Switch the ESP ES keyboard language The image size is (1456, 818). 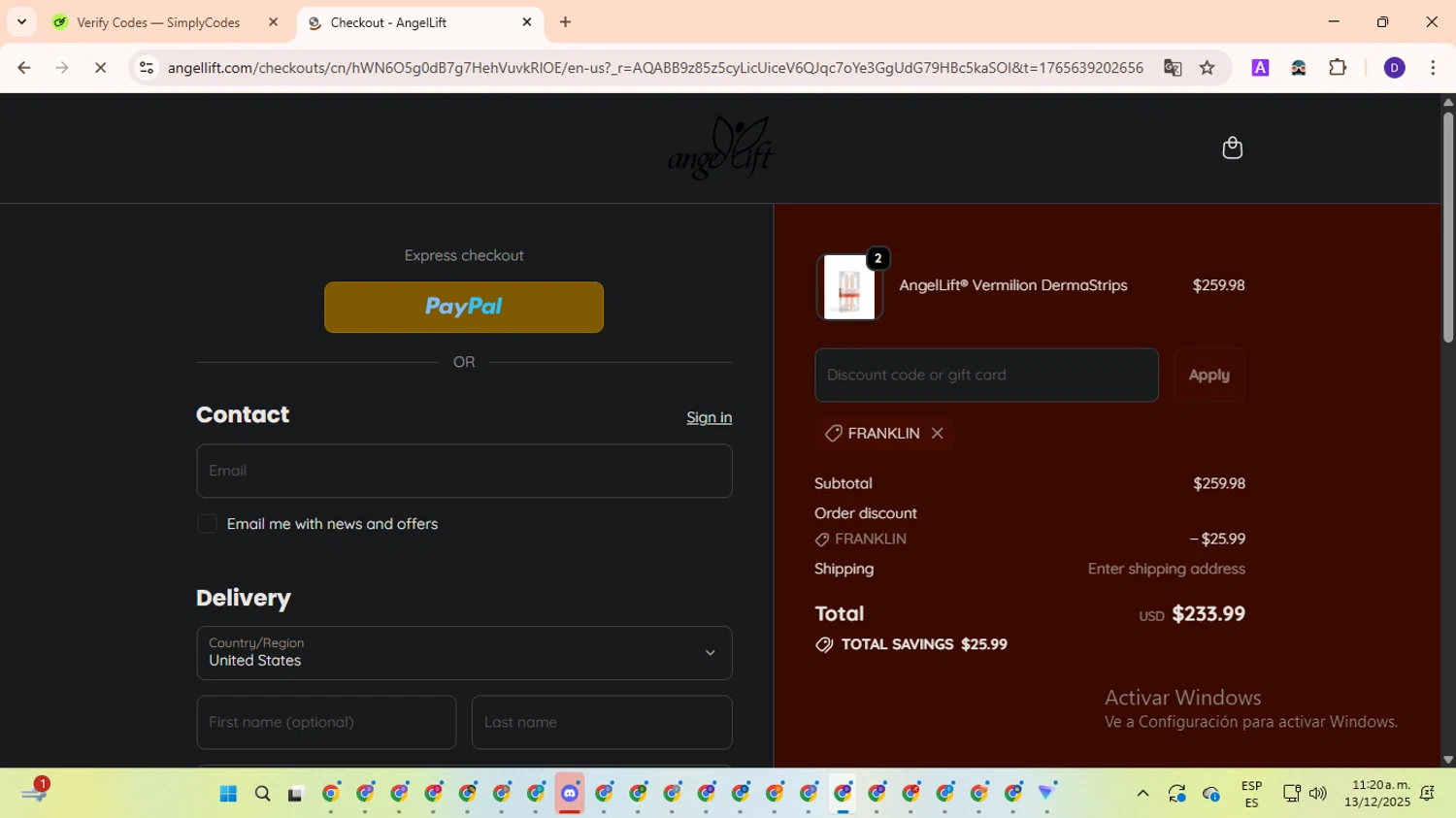[x=1251, y=794]
